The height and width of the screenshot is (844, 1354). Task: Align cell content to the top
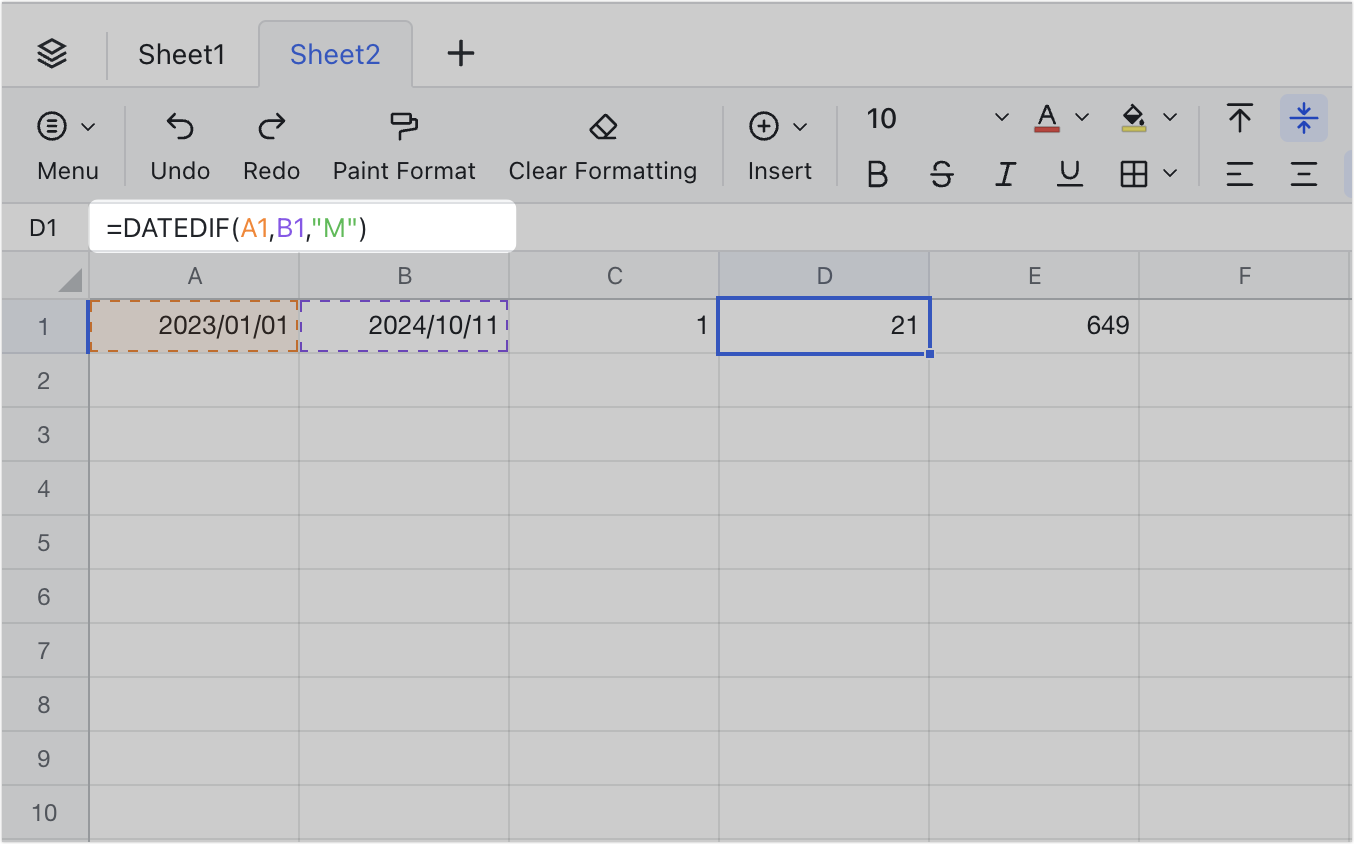click(x=1240, y=119)
